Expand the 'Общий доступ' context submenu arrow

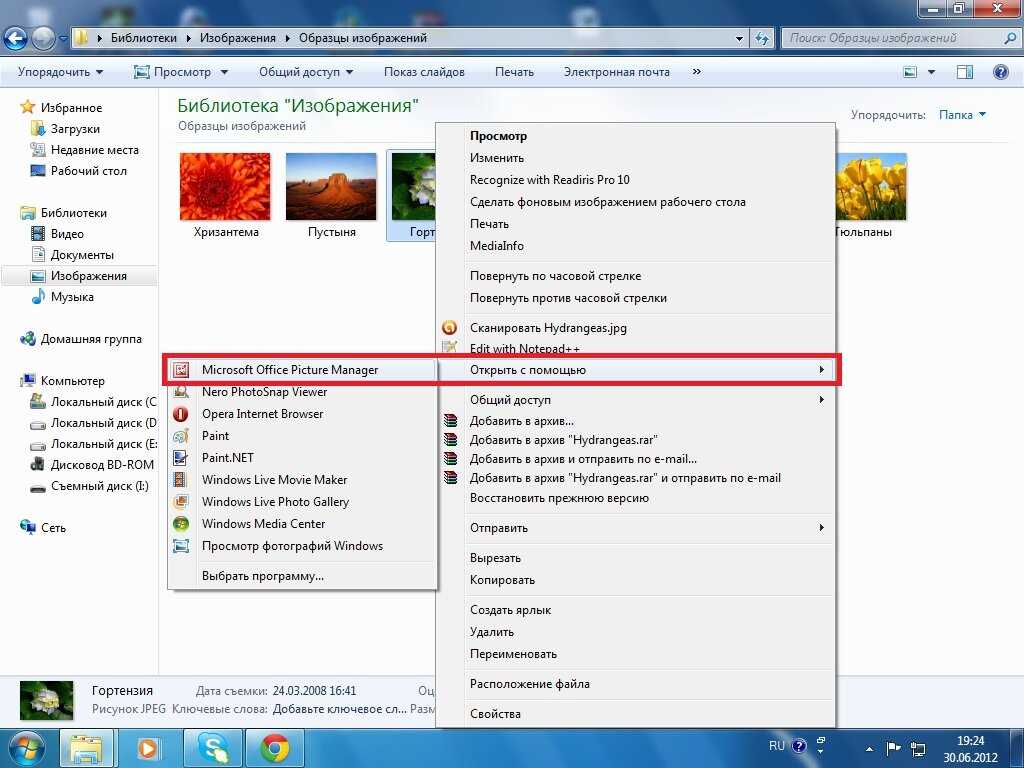click(x=822, y=400)
